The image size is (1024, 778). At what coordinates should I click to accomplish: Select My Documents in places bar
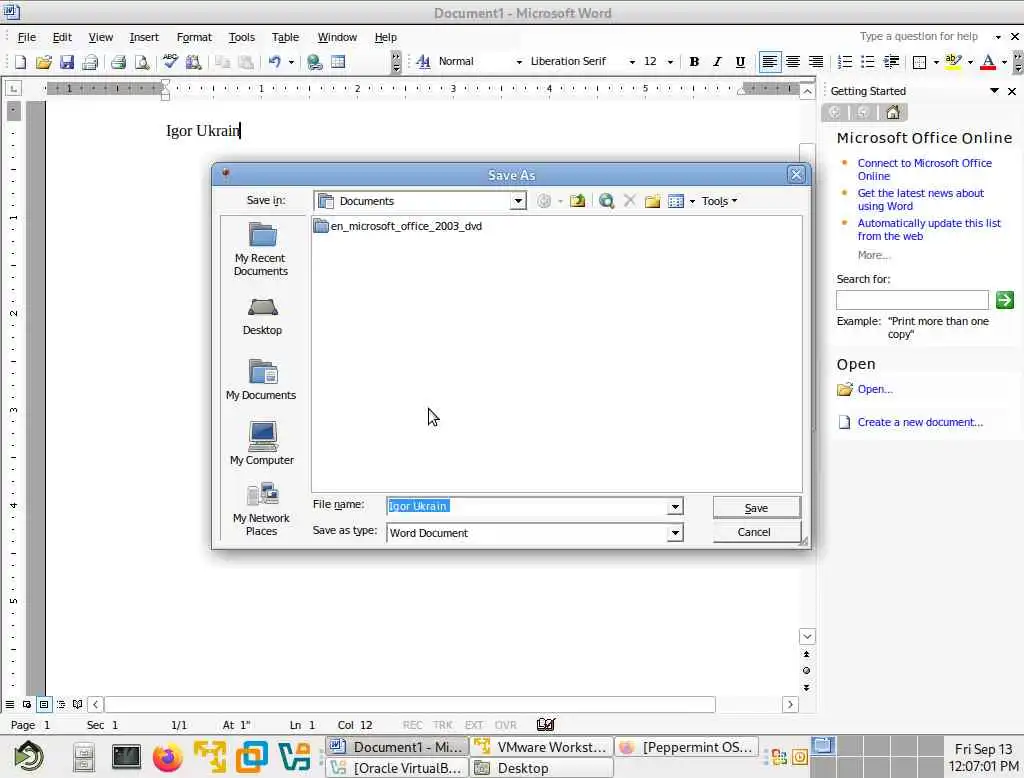point(261,379)
